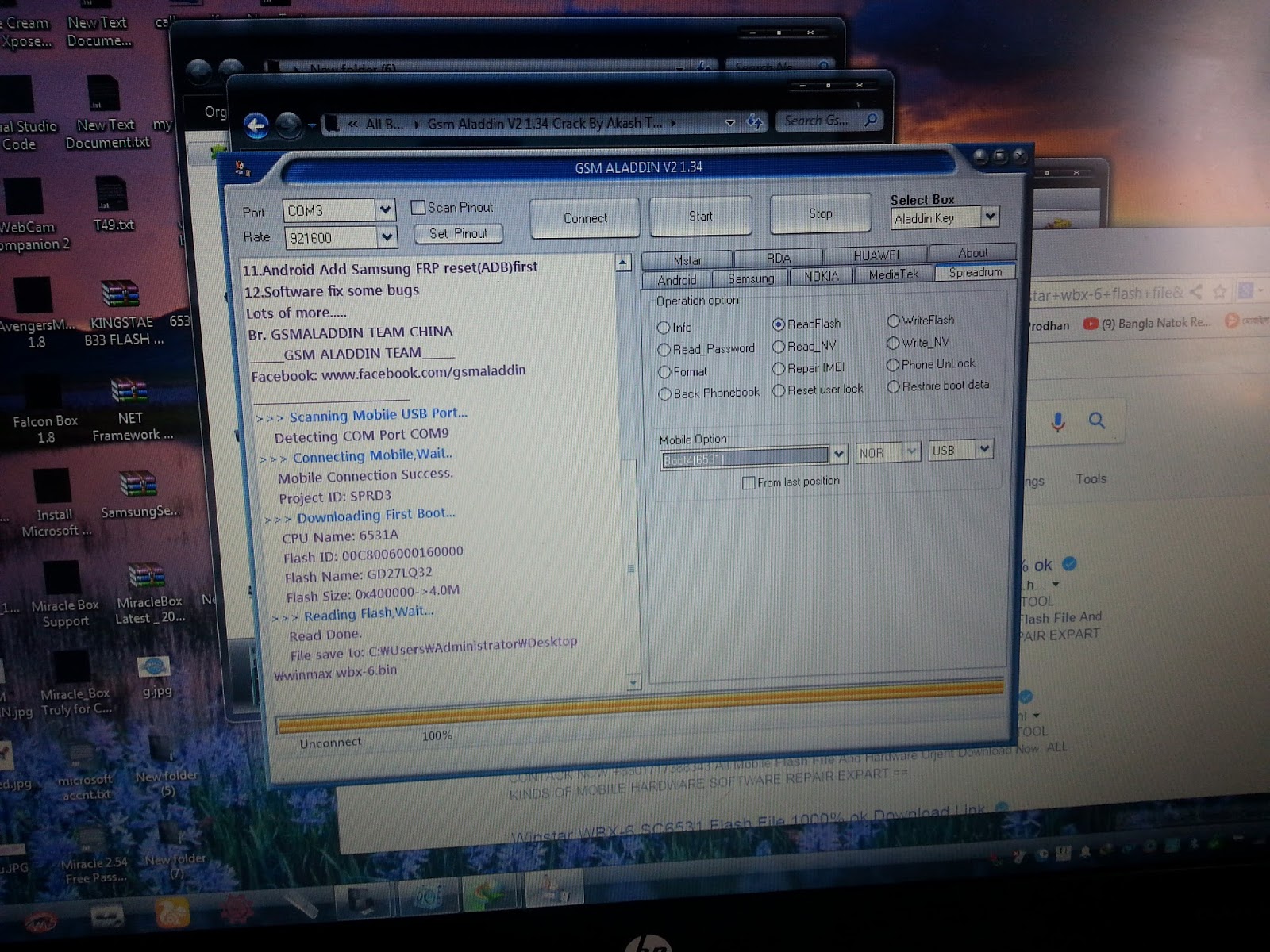Click the Tools link in browser
This screenshot has width=1270, height=952.
click(x=1091, y=478)
